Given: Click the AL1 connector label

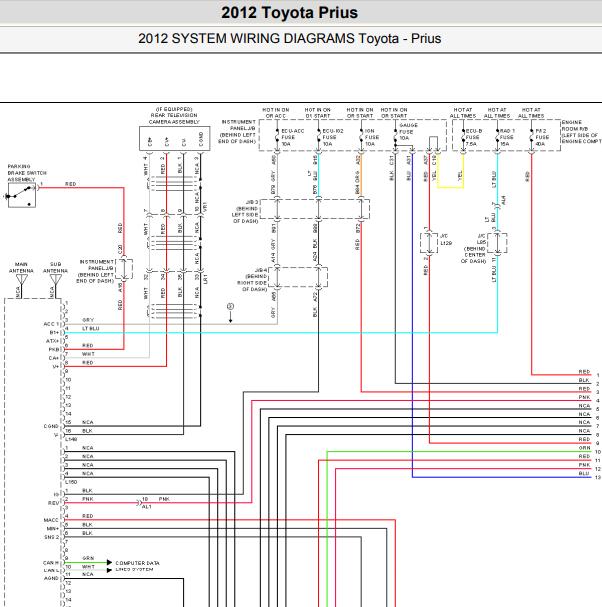Looking at the screenshot, I should coord(147,507).
